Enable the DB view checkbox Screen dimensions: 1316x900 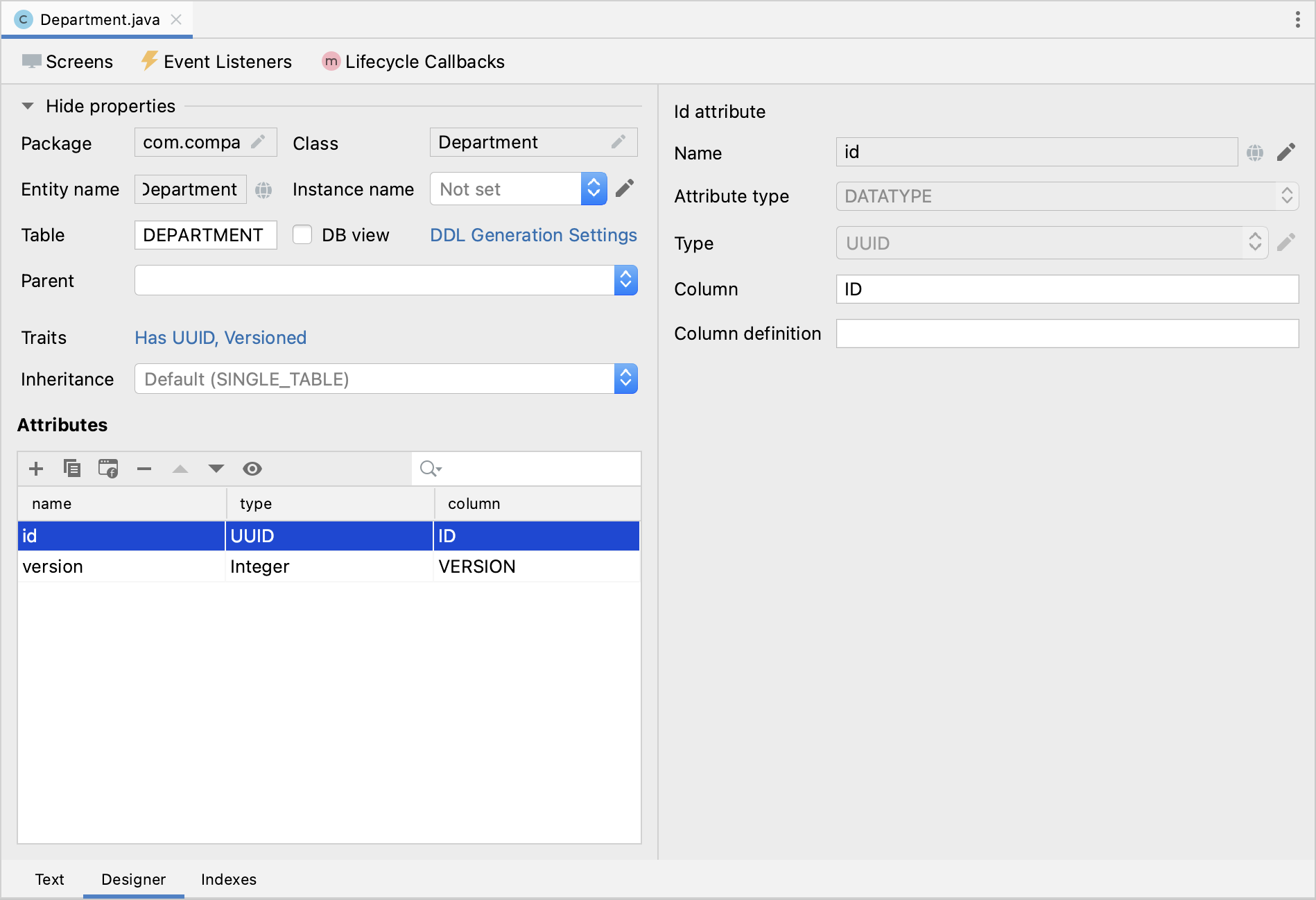pos(302,235)
